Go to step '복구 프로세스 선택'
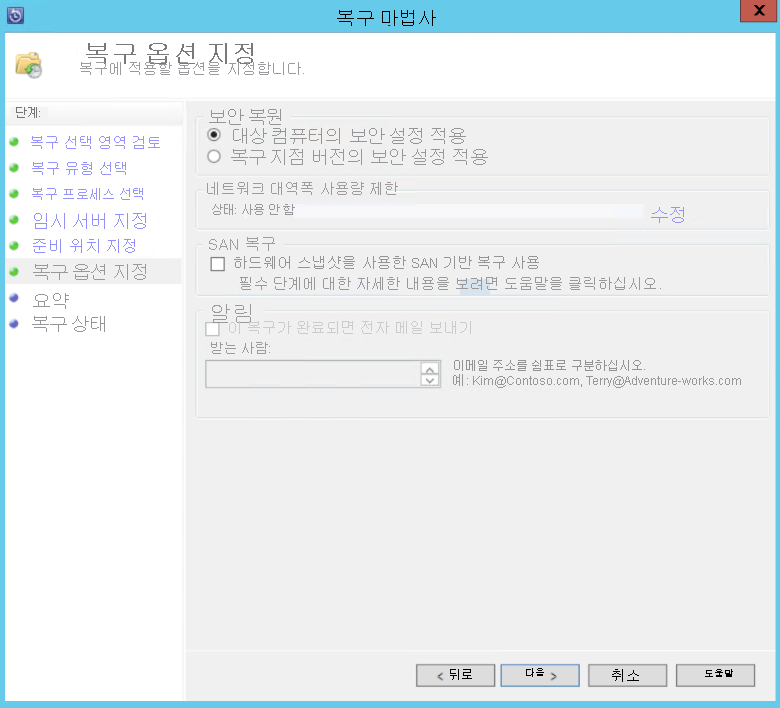This screenshot has height=708, width=780. [x=88, y=194]
